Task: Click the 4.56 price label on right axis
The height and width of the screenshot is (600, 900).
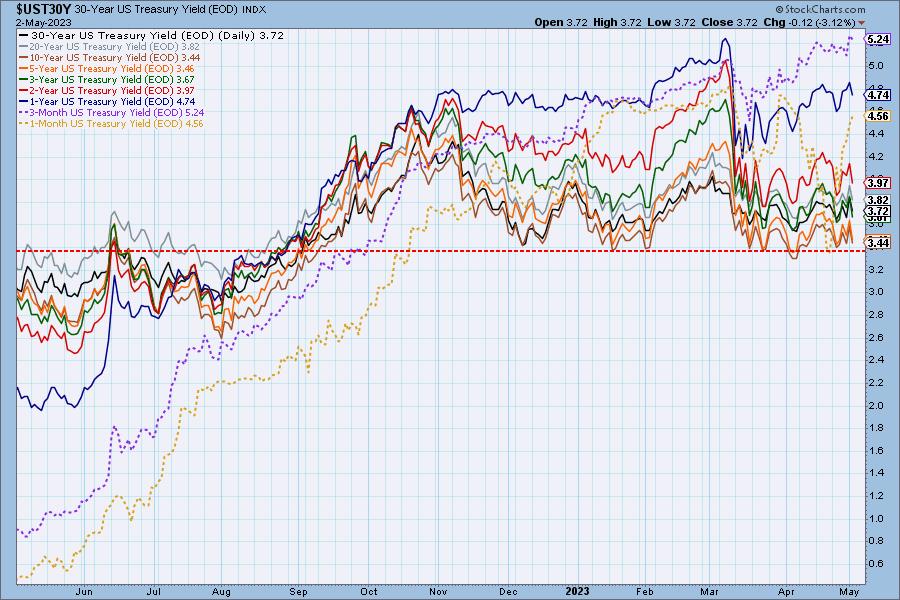Action: 878,116
